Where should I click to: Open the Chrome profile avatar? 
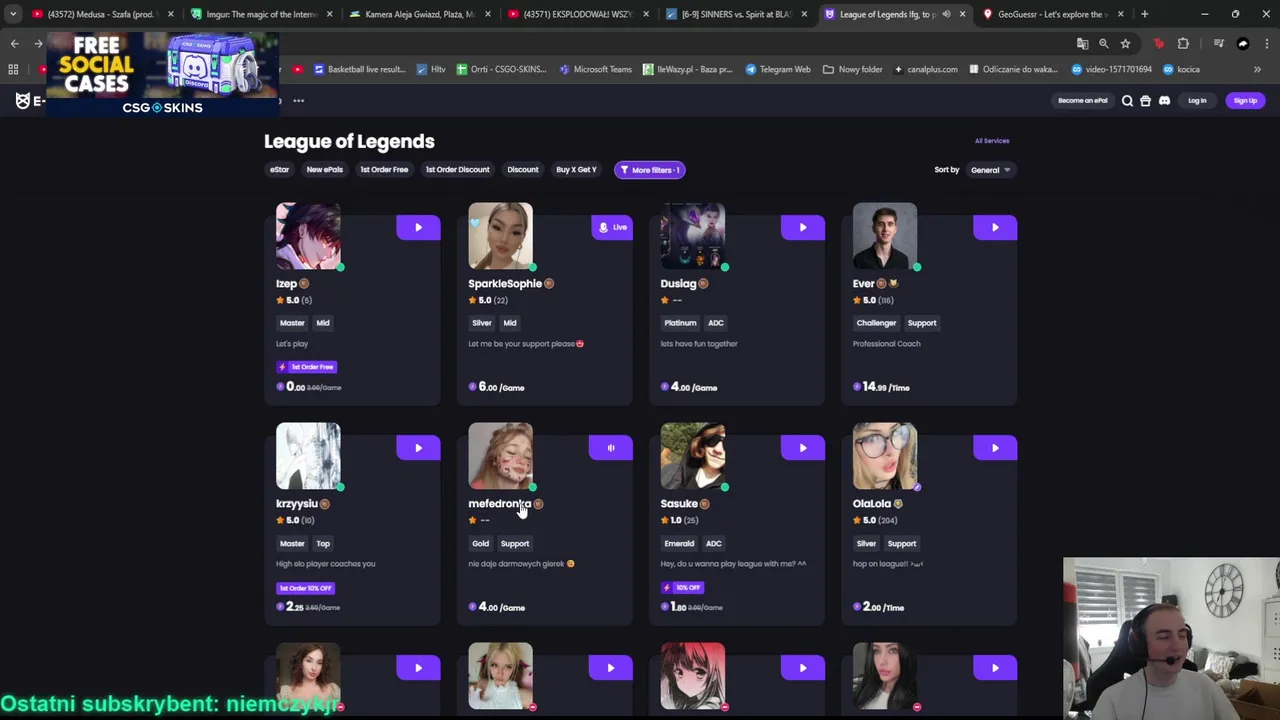point(1243,44)
